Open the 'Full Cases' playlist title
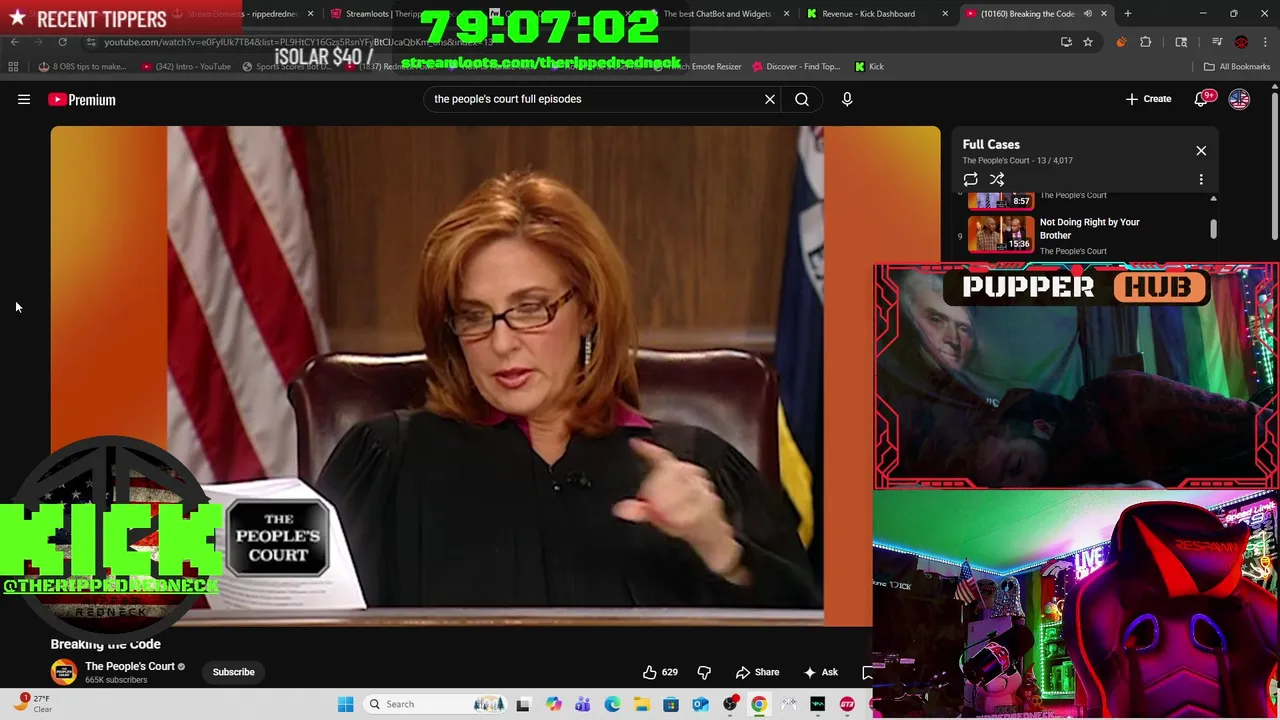The height and width of the screenshot is (720, 1280). click(991, 144)
